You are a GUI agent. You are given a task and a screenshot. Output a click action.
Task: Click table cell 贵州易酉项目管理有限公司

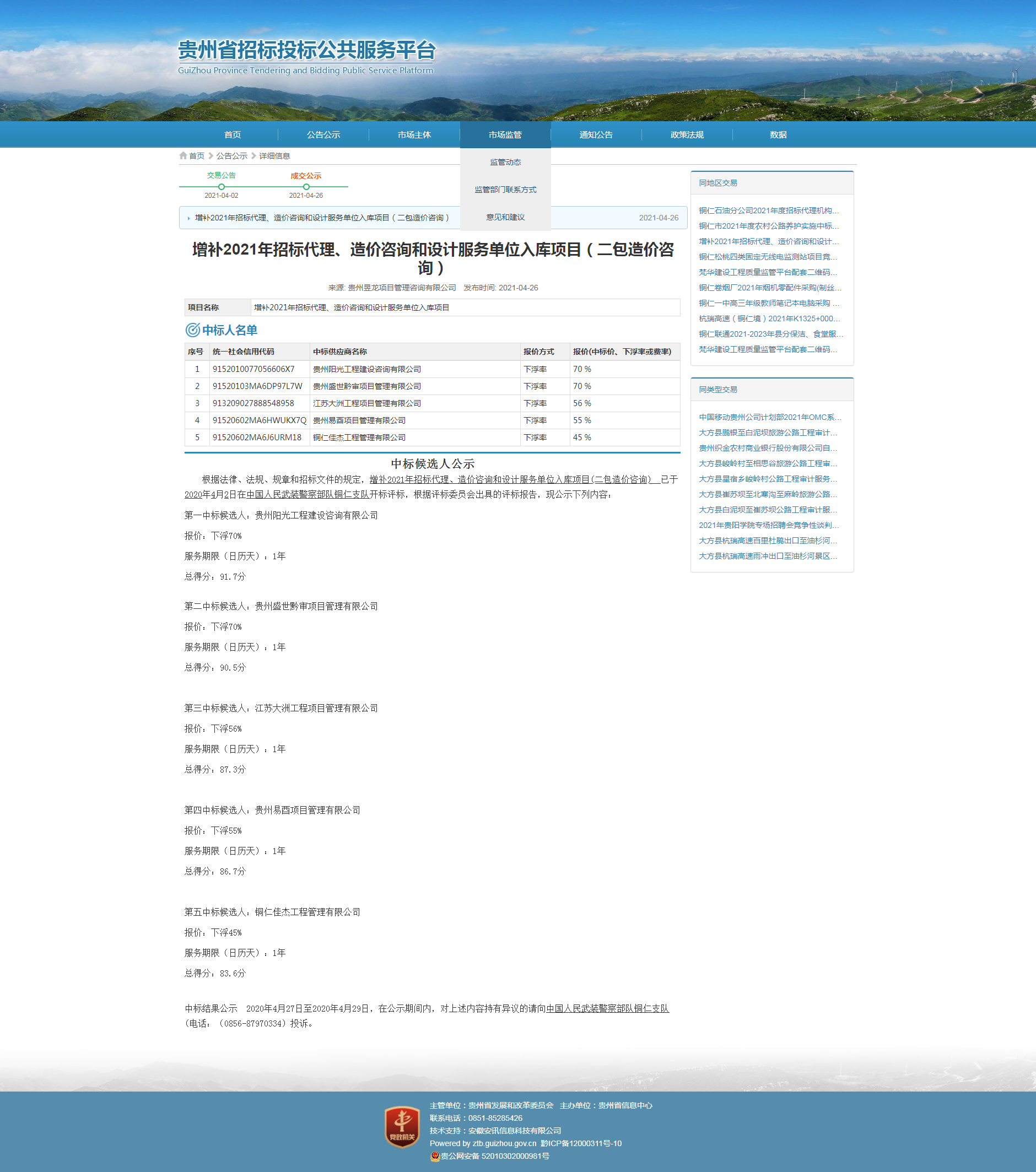(x=414, y=421)
